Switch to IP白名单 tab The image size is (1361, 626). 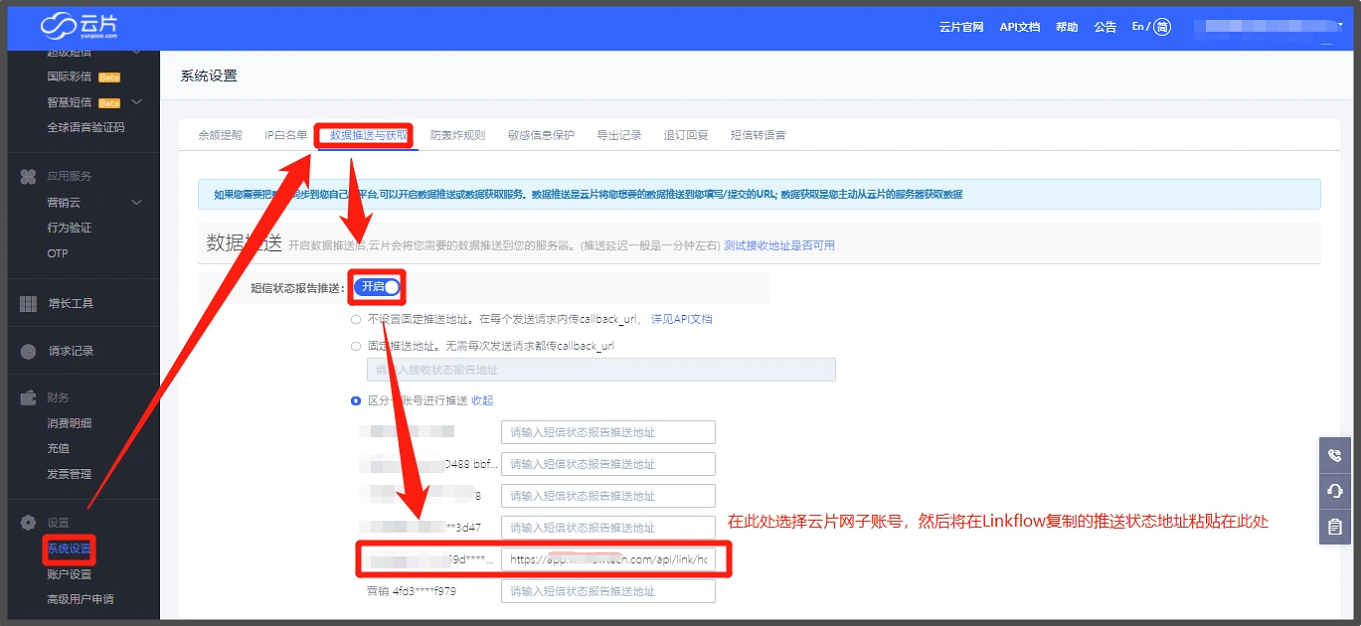pyautogui.click(x=286, y=135)
